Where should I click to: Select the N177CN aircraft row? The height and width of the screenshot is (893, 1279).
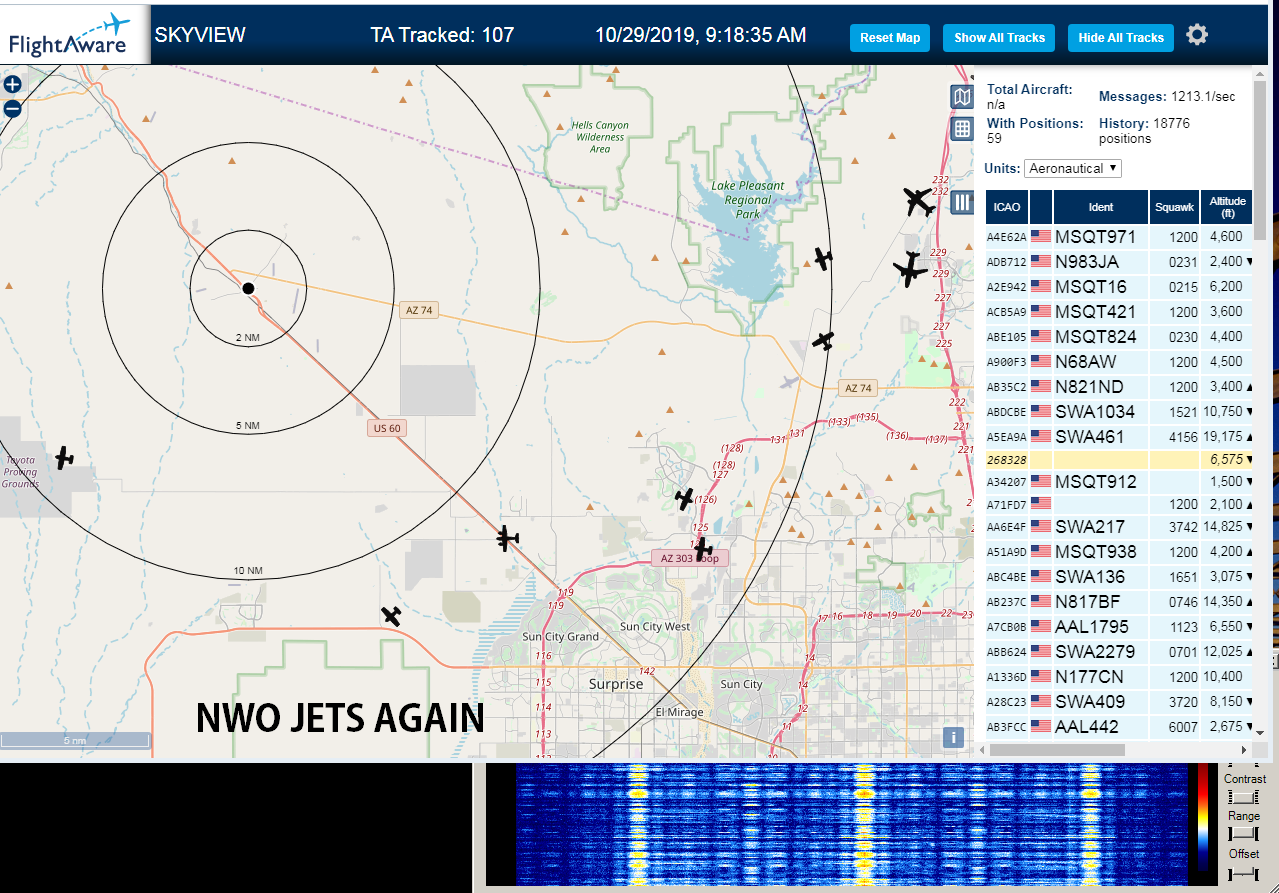(1120, 677)
